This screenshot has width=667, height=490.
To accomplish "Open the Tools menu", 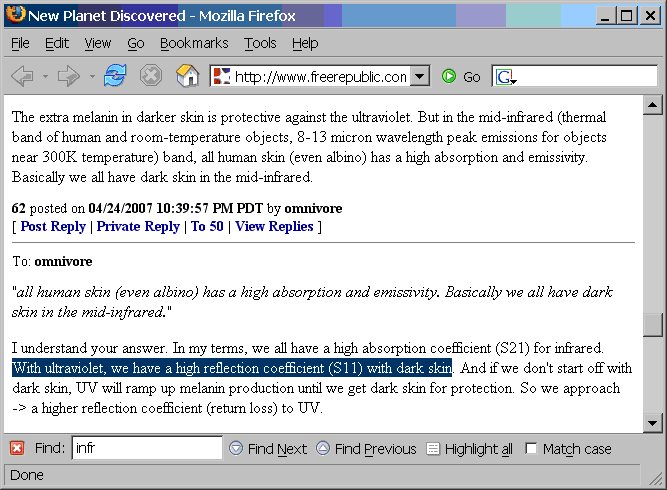I will (x=260, y=43).
